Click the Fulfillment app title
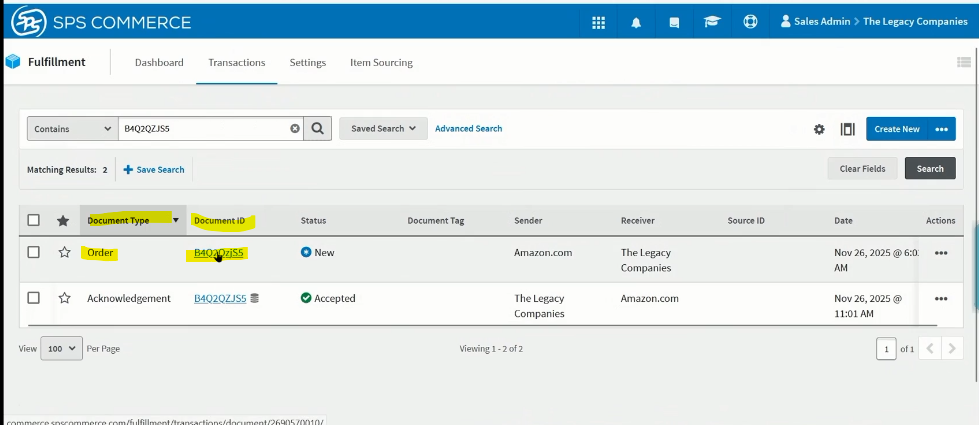The width and height of the screenshot is (979, 425). [x=57, y=62]
